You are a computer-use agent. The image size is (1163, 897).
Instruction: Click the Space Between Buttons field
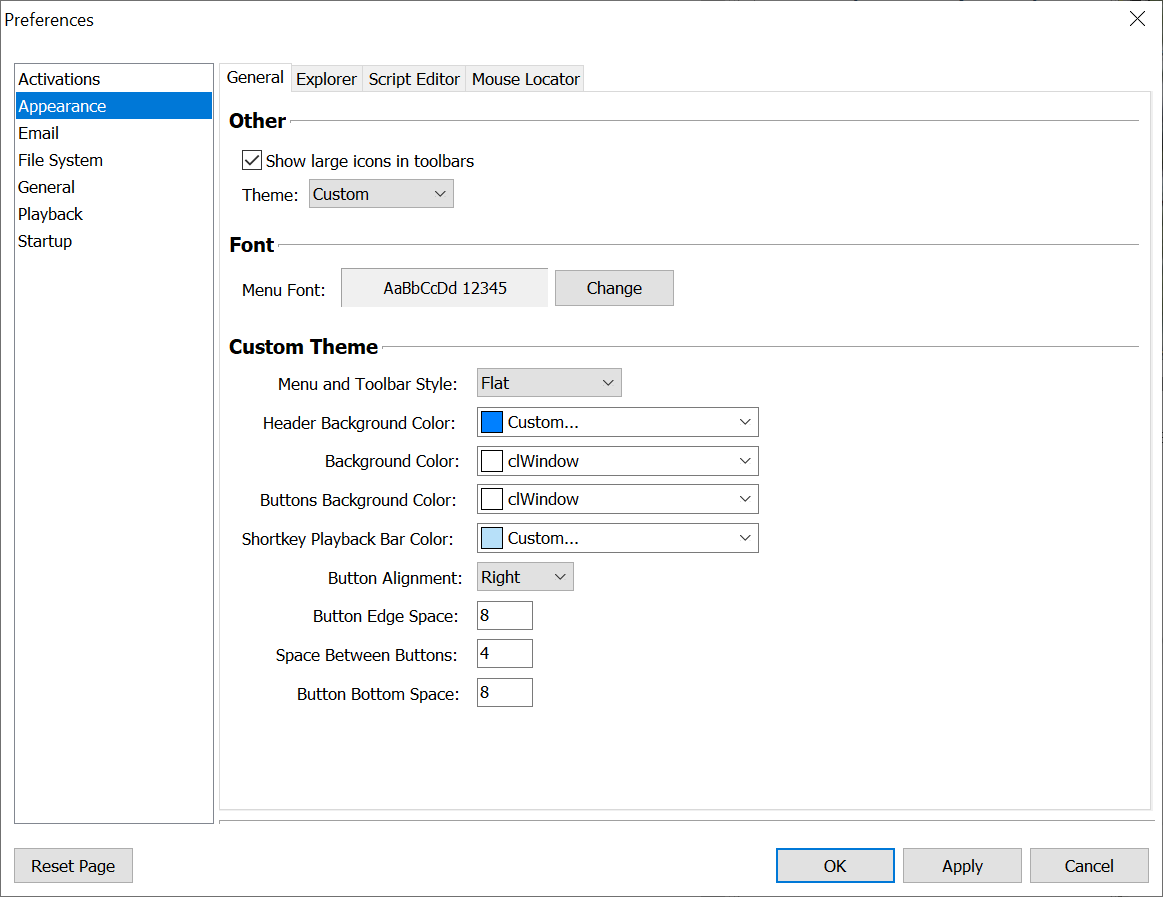tap(505, 655)
